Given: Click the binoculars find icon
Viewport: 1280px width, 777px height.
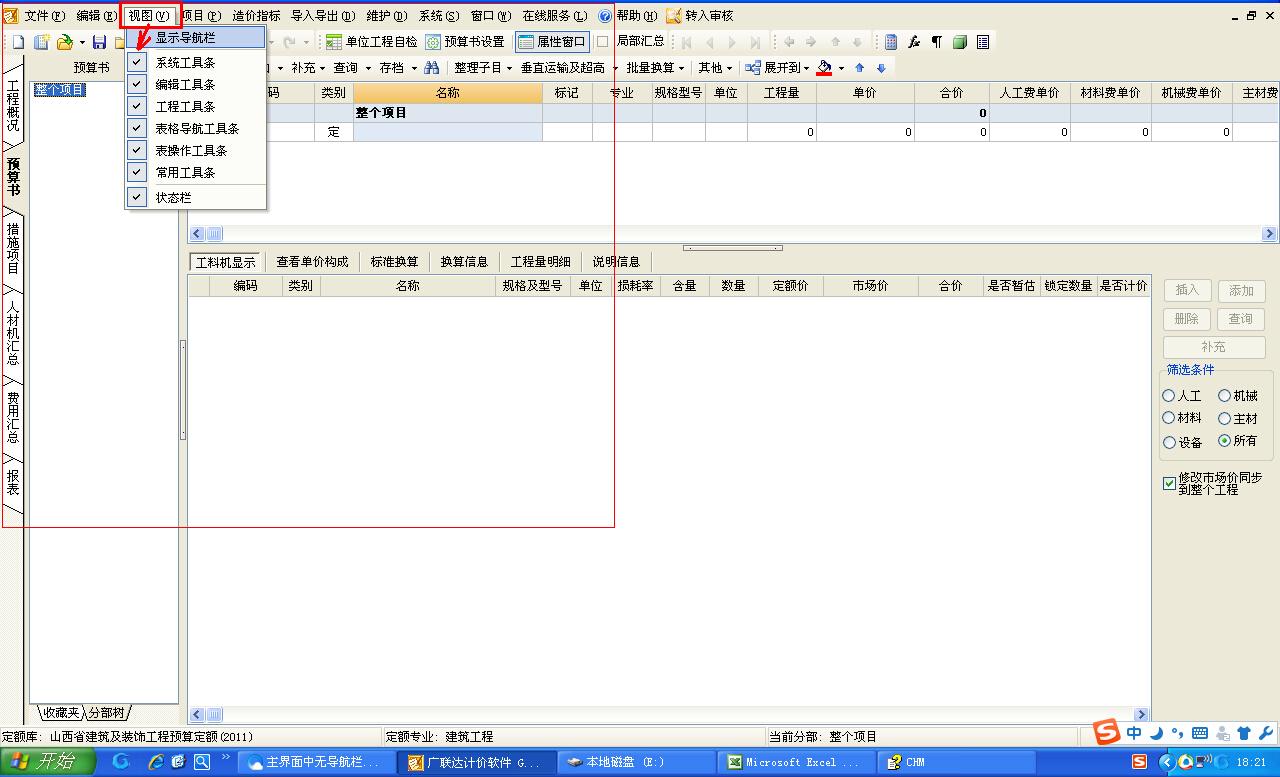Looking at the screenshot, I should [x=432, y=68].
